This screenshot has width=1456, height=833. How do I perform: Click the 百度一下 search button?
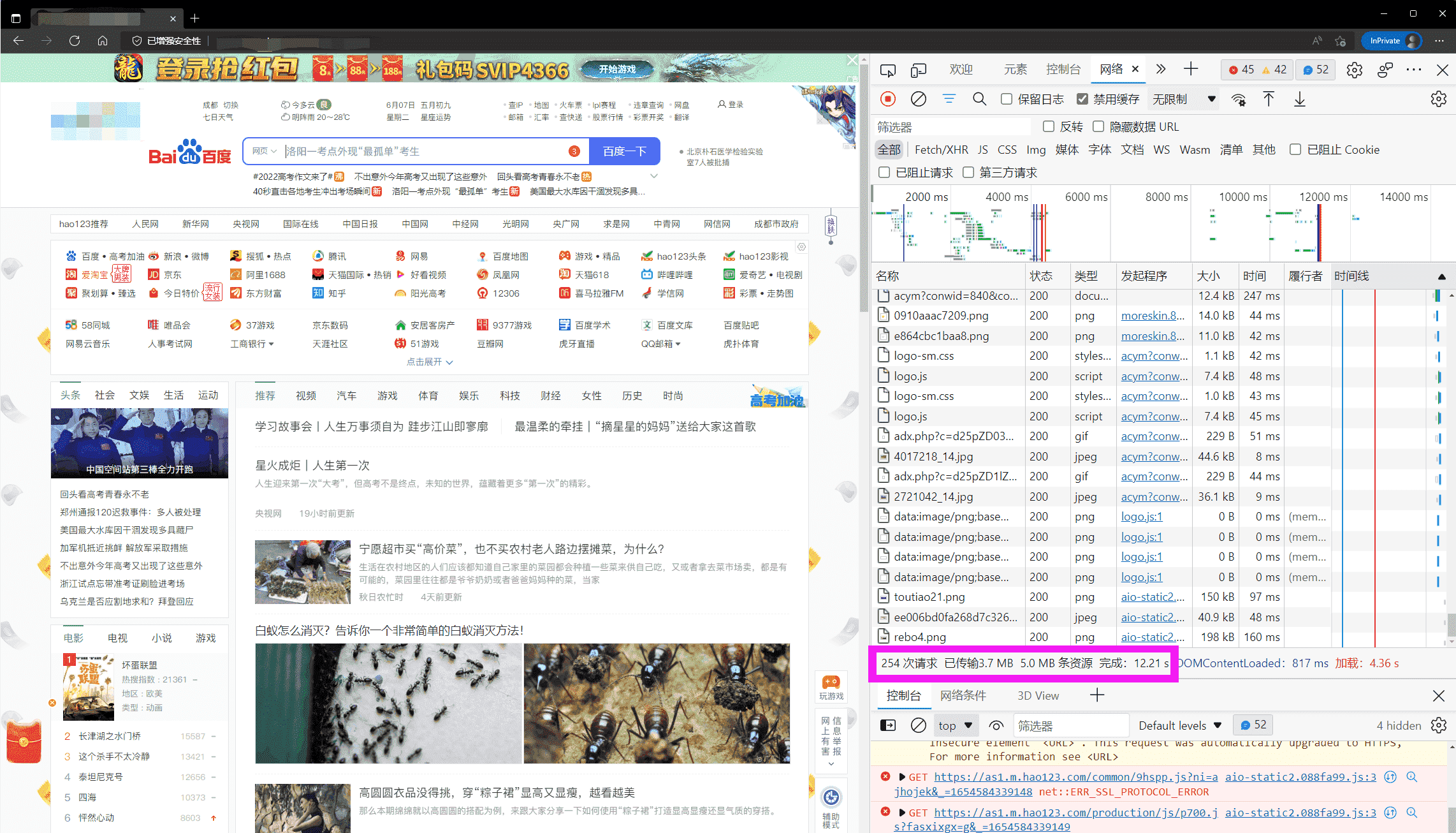pyautogui.click(x=625, y=151)
